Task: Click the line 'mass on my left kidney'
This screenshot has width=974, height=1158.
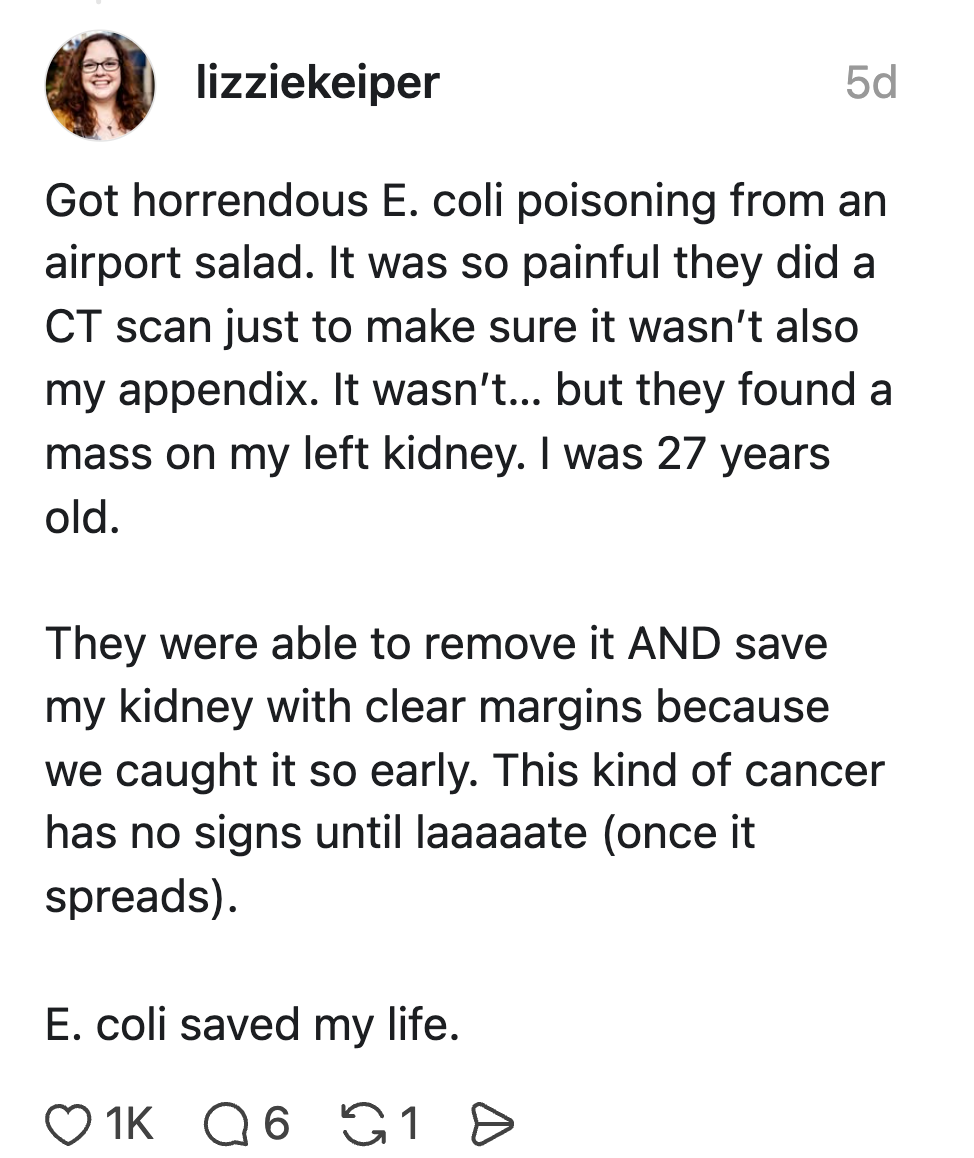Action: [x=437, y=453]
